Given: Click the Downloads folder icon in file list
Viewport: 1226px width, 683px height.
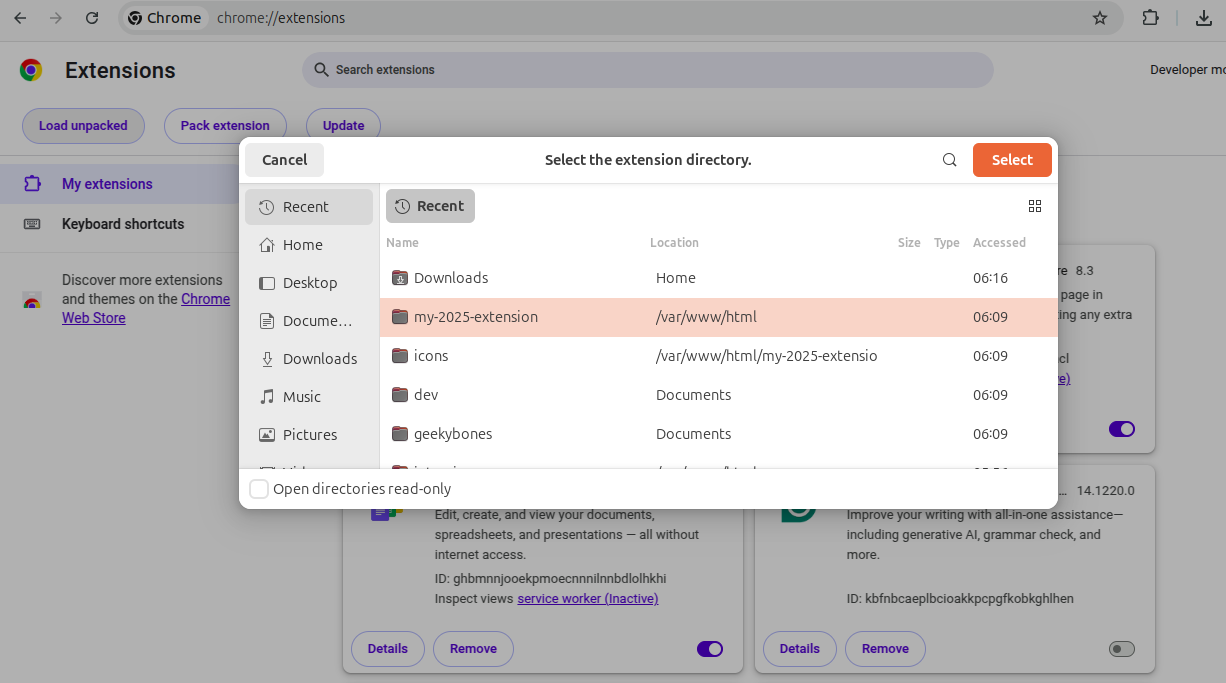Looking at the screenshot, I should point(400,278).
